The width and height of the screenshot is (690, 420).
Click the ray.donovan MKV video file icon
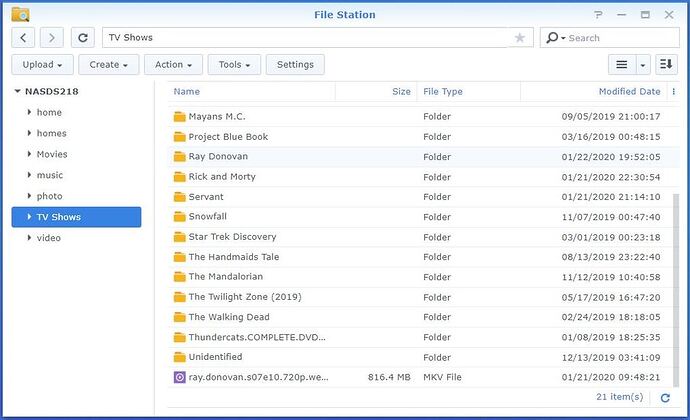(180, 377)
